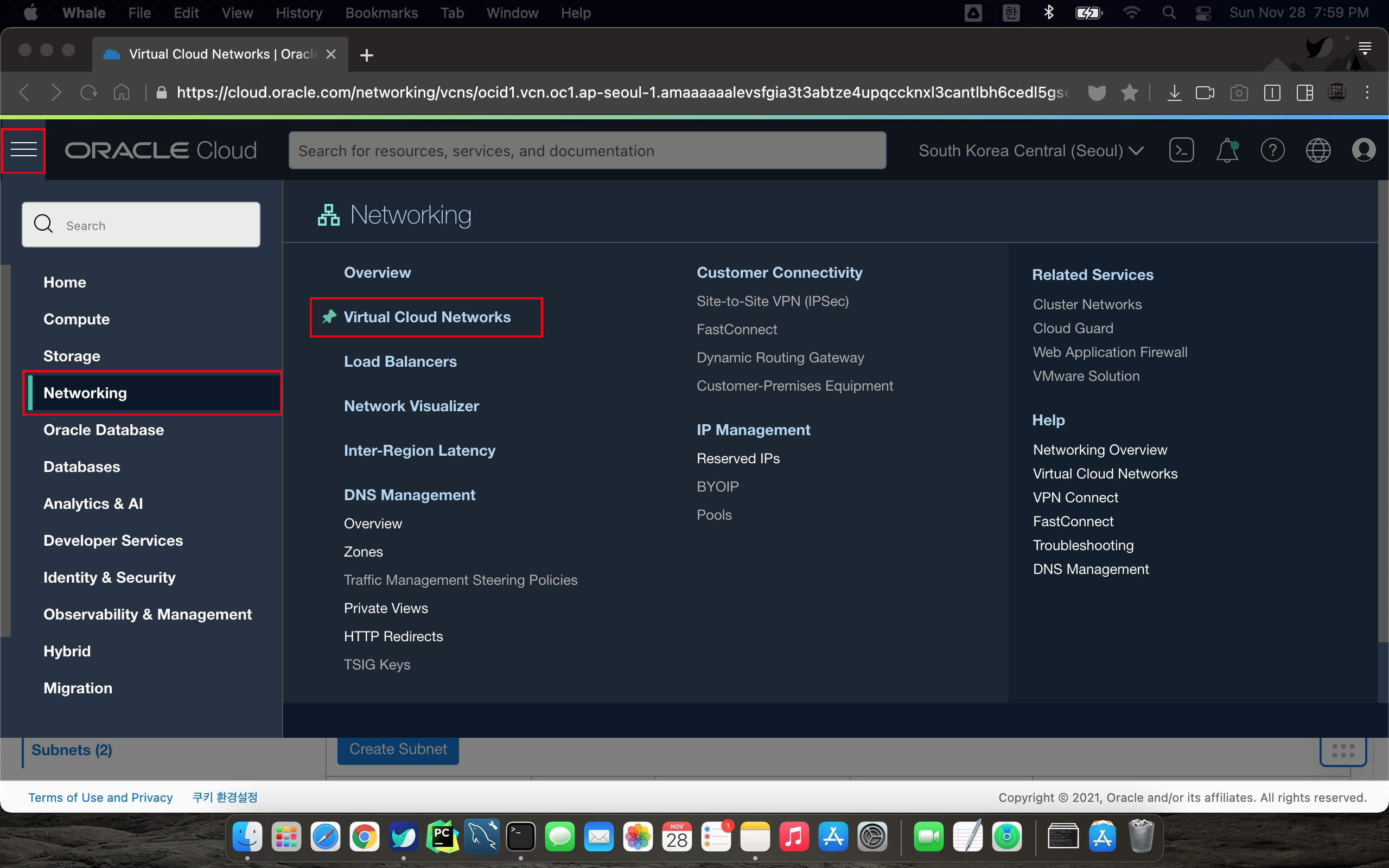The image size is (1389, 868).
Task: Click the Networking icon beside heading
Action: pyautogui.click(x=329, y=215)
